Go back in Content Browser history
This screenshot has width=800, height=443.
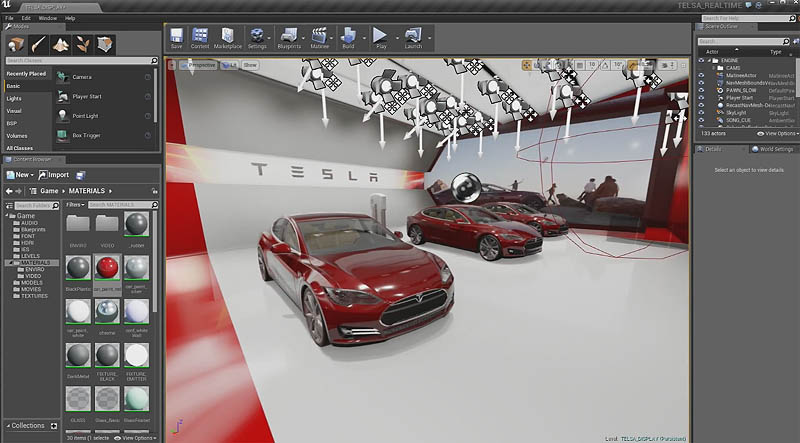pyautogui.click(x=9, y=191)
